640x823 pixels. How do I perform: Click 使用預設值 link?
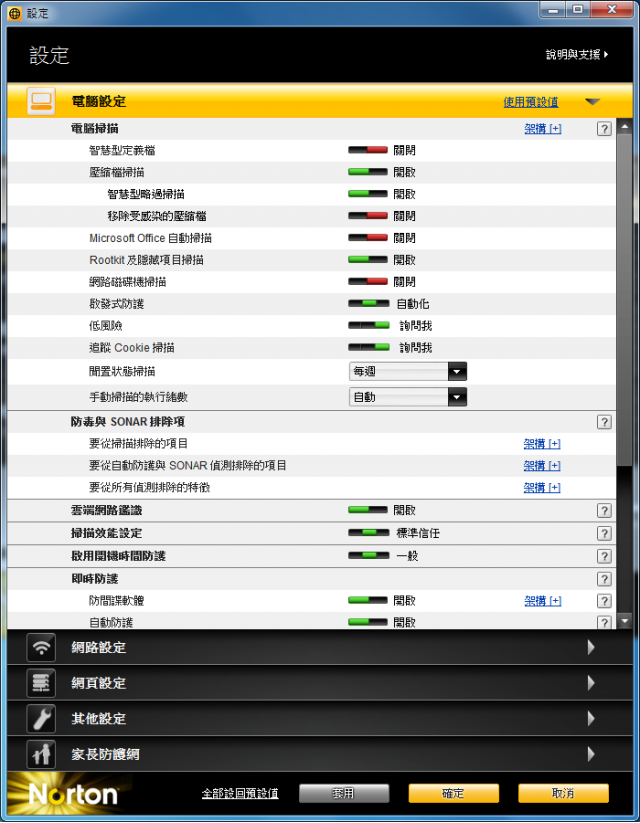tap(531, 102)
